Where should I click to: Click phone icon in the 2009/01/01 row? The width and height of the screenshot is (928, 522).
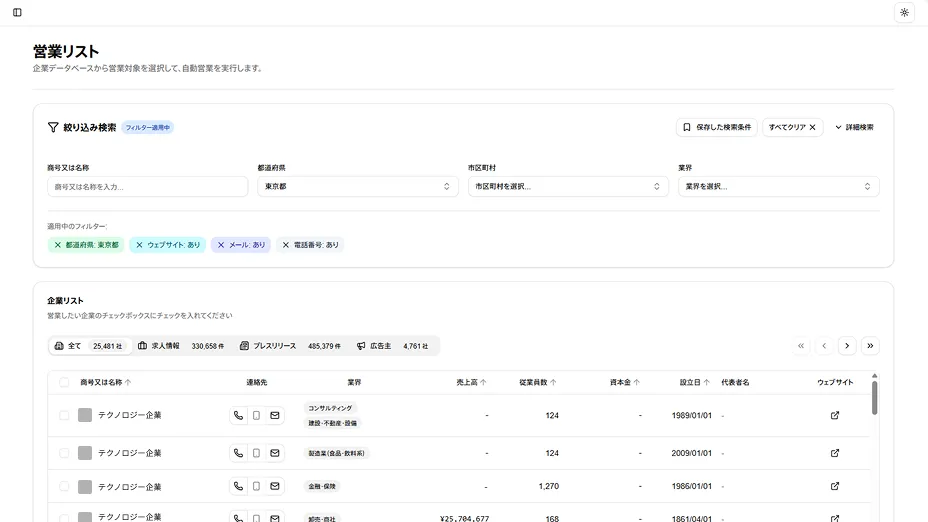coord(238,453)
